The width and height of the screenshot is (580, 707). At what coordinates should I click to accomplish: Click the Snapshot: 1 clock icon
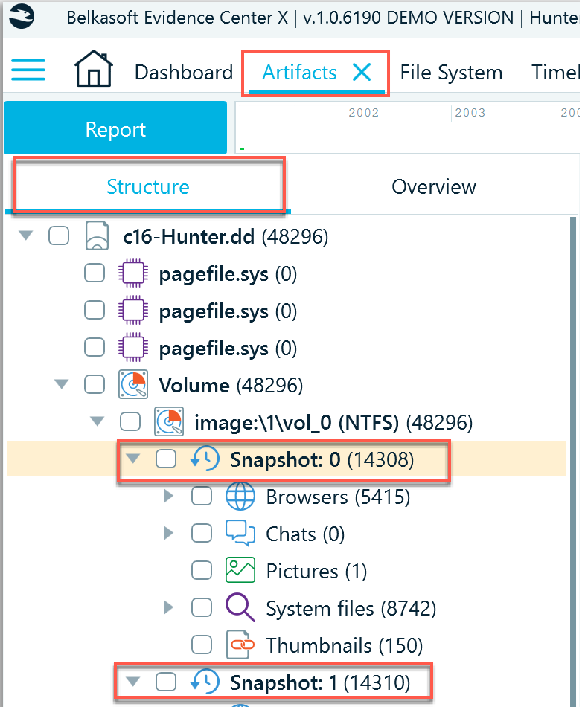pyautogui.click(x=205, y=681)
